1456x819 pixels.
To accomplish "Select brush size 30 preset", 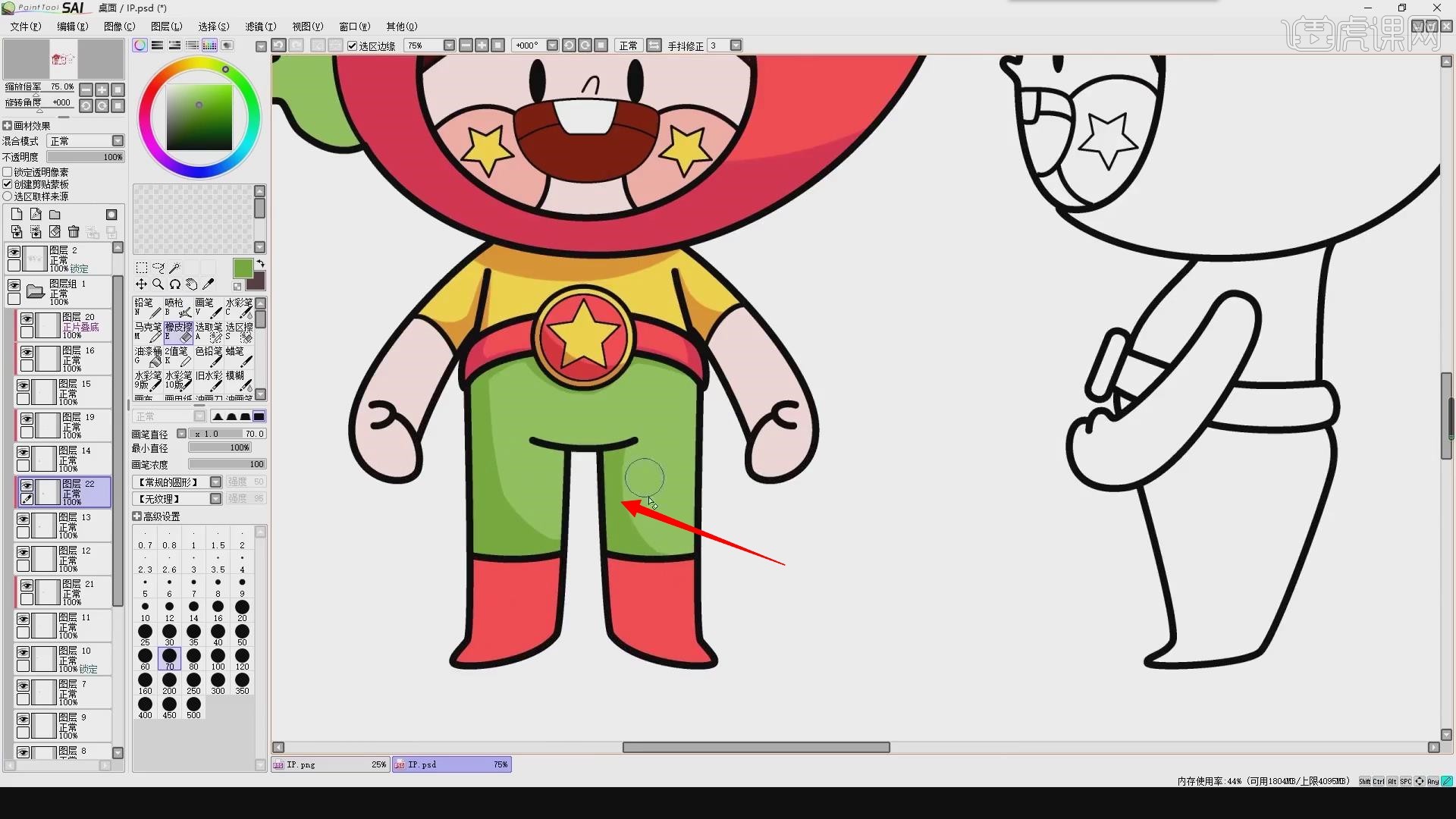I will [x=169, y=635].
